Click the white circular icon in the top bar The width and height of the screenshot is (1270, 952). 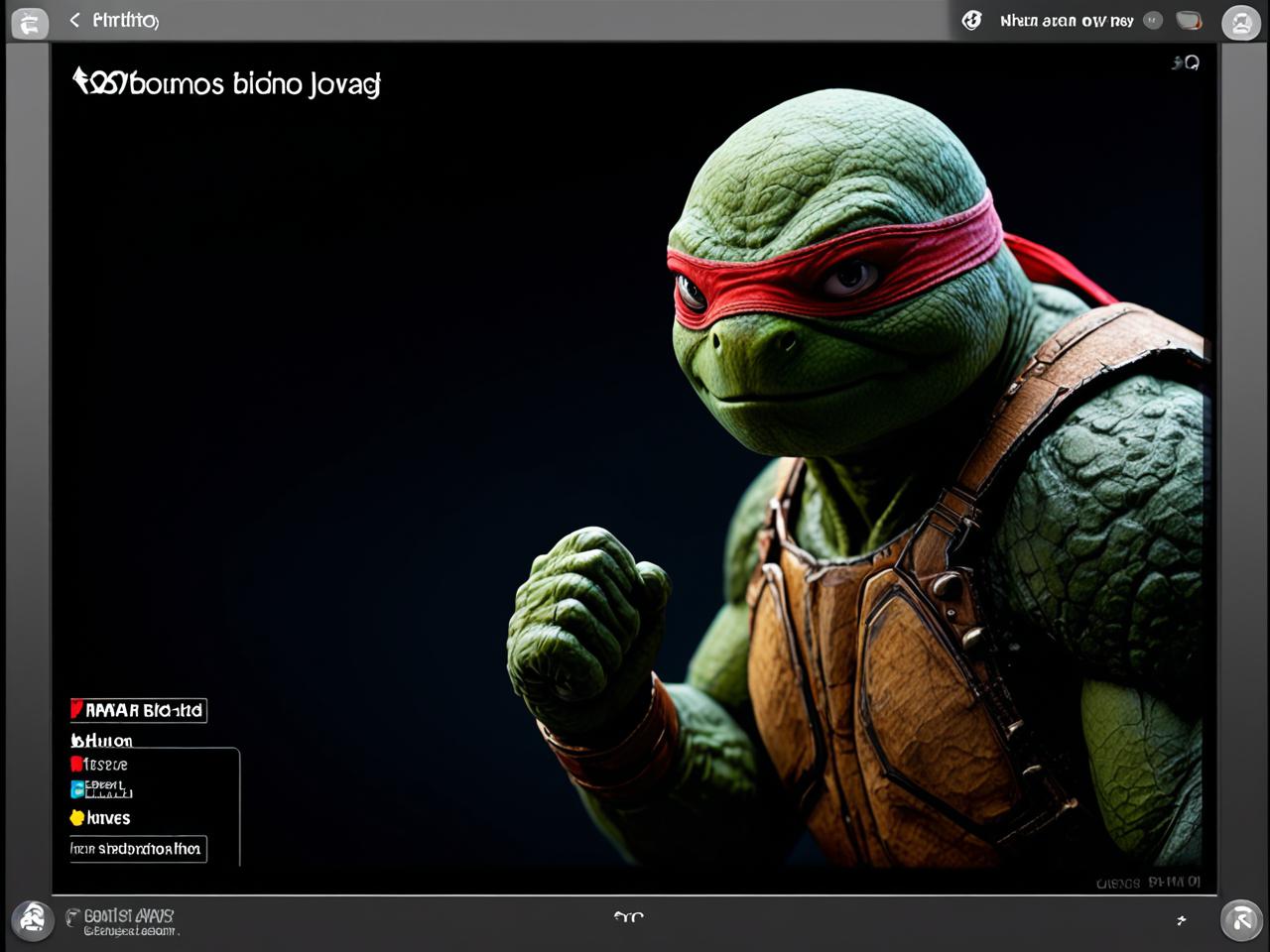[971, 20]
